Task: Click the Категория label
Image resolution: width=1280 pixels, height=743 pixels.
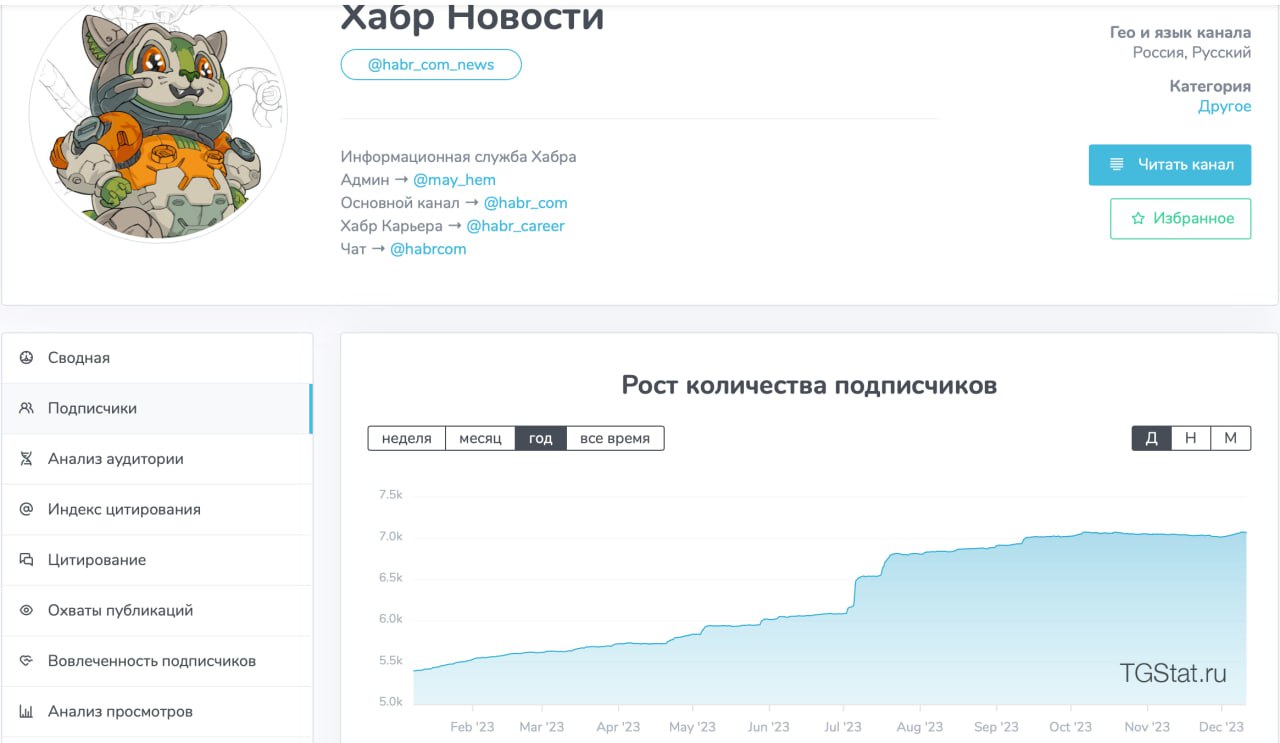Action: click(1210, 86)
